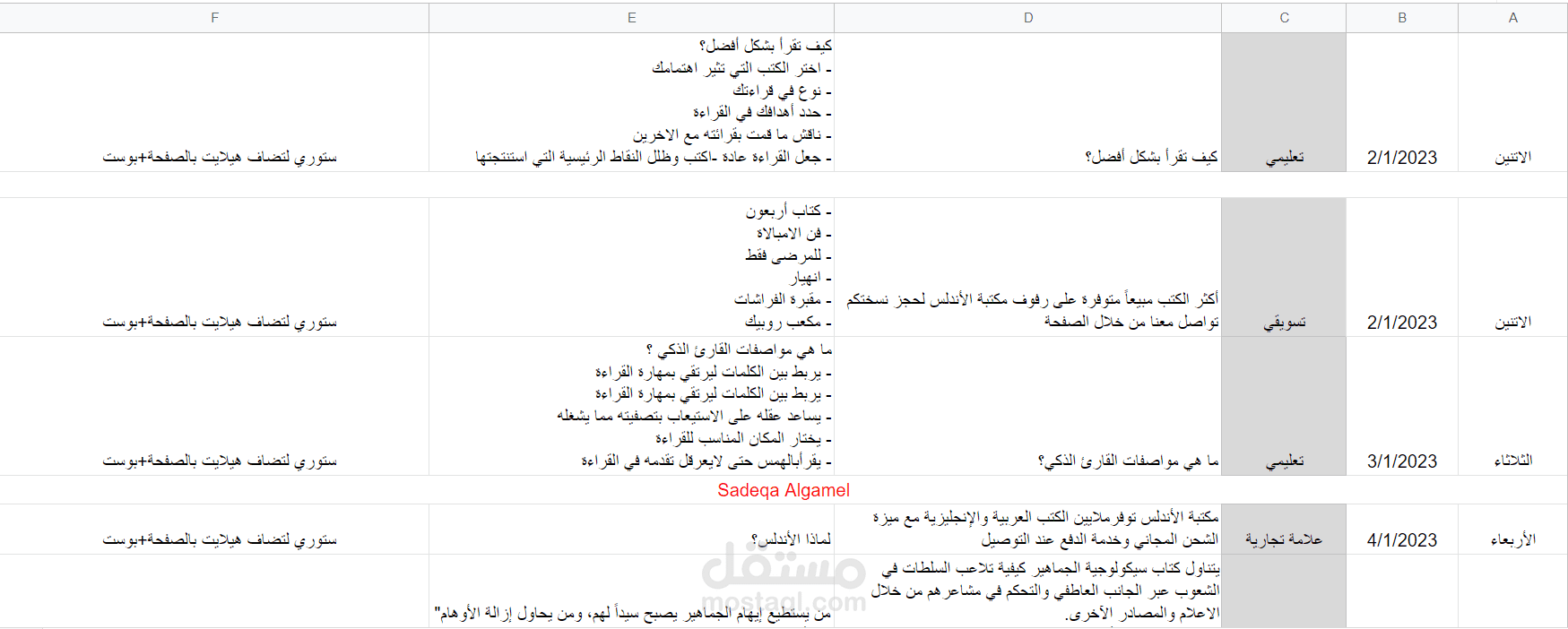
Task: Click the date cell 3/1/2023
Action: click(1402, 406)
